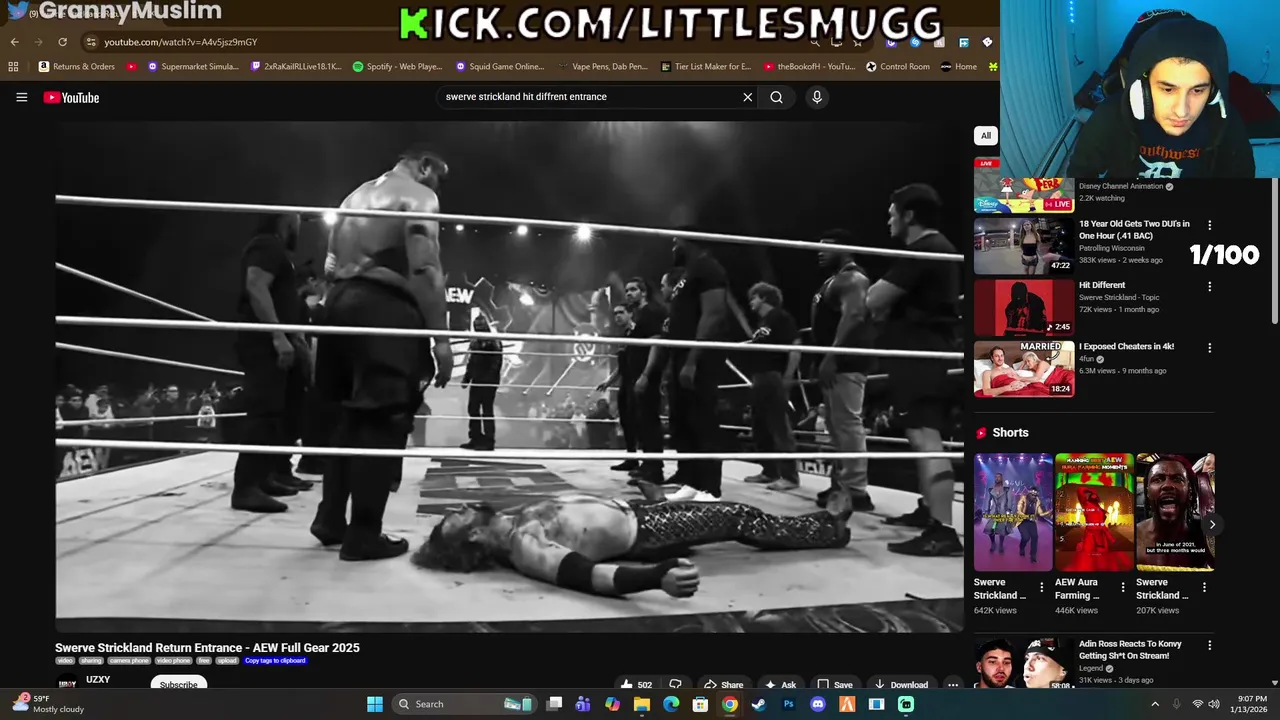
Task: Open the 'Returns & Orders' bookmark
Action: (x=77, y=67)
